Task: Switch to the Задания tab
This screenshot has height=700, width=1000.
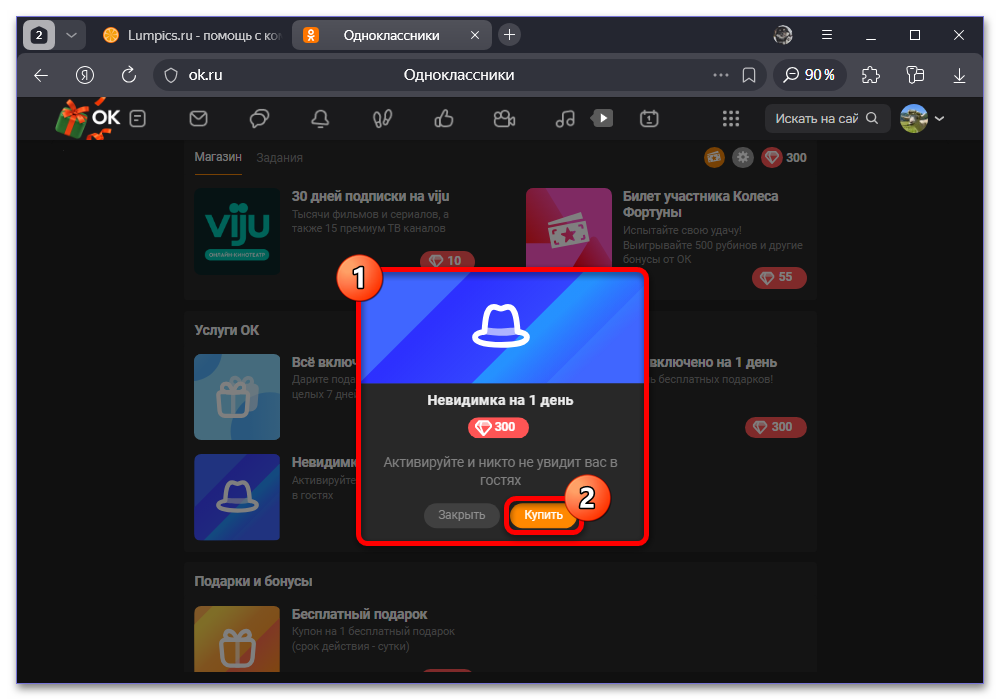Action: (279, 157)
